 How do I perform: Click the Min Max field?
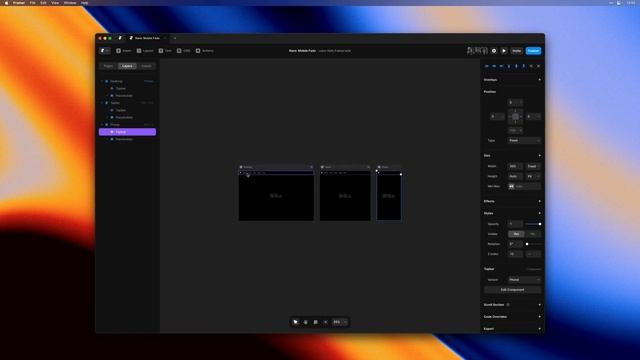pos(524,186)
